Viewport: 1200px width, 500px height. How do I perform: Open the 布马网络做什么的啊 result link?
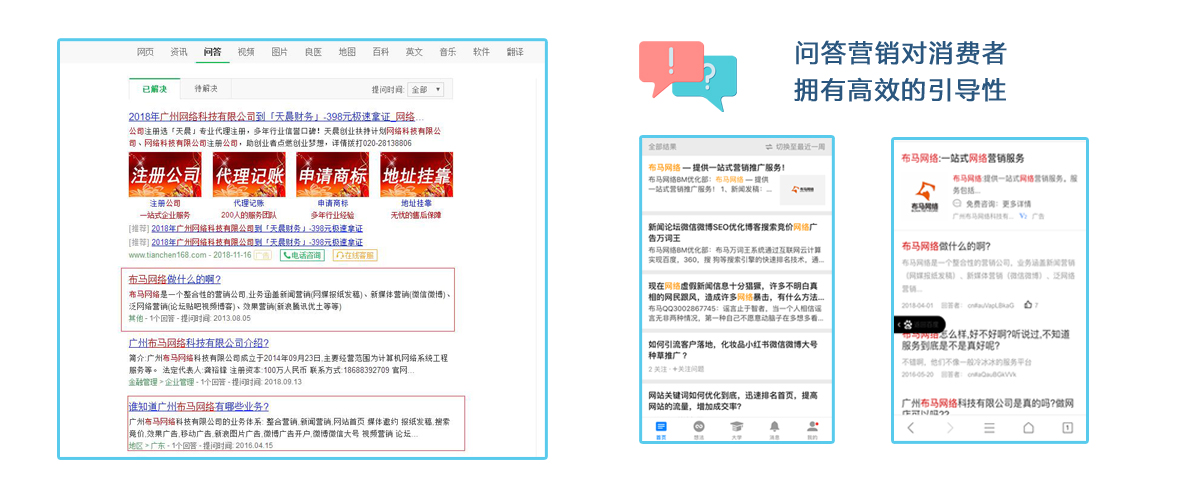point(175,279)
